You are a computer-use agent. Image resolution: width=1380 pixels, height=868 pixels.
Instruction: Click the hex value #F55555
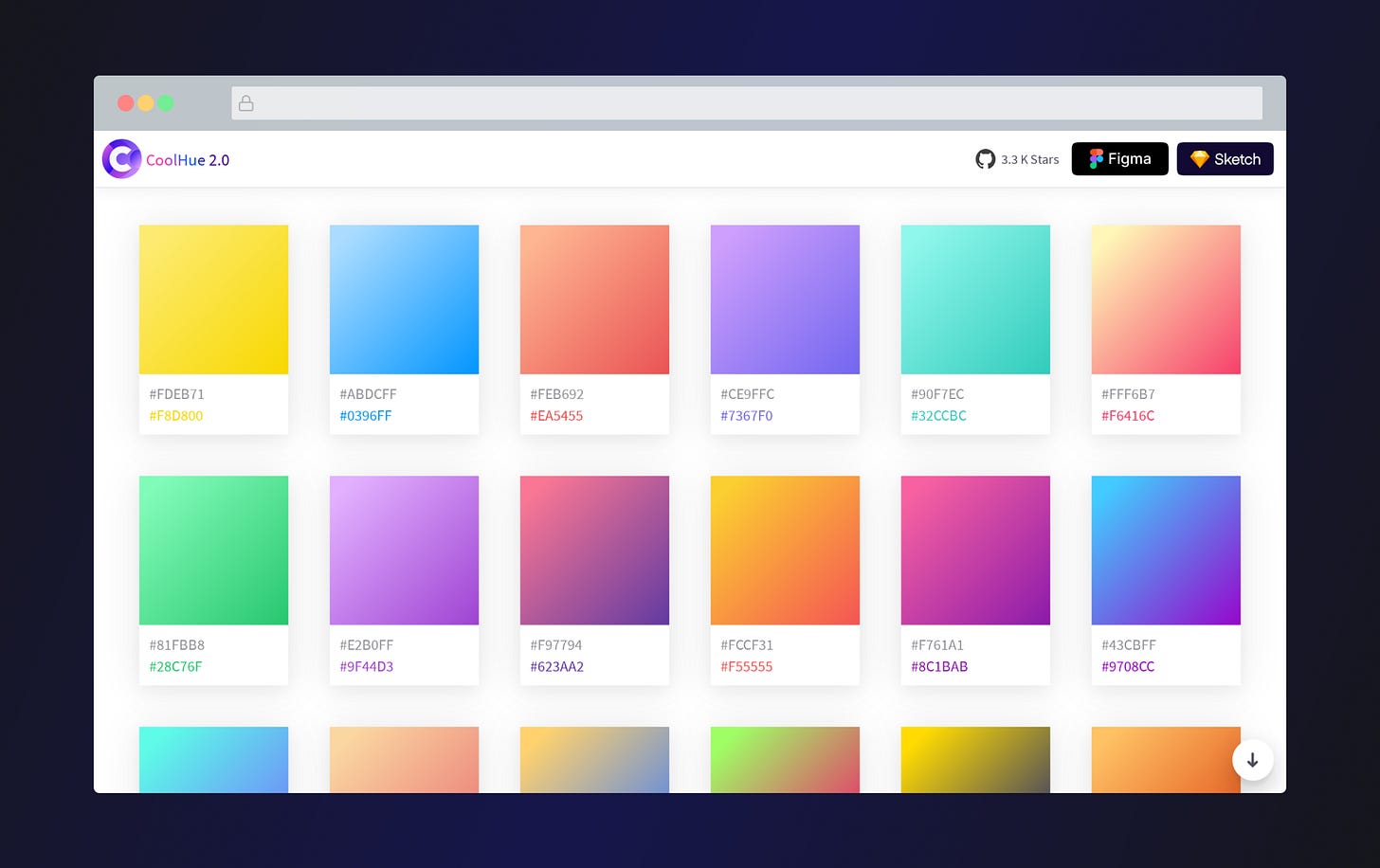pyautogui.click(x=747, y=667)
